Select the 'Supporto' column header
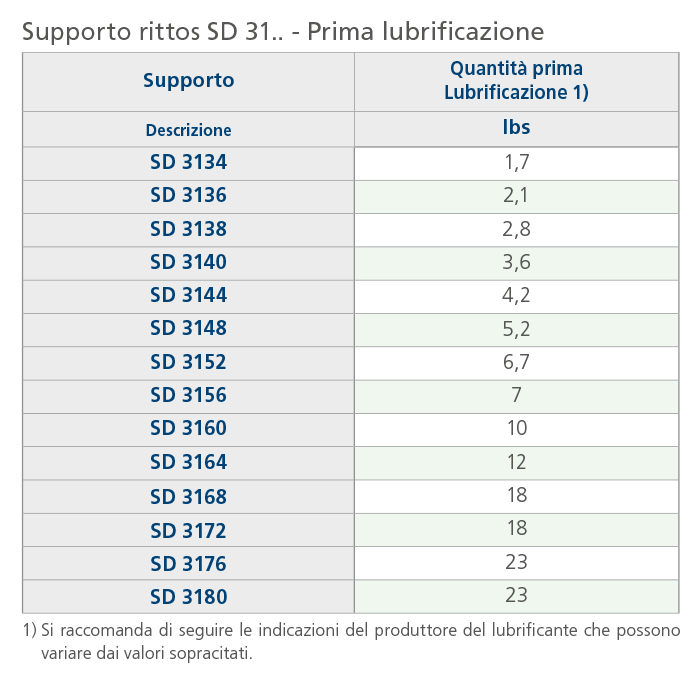700x700 pixels. click(188, 81)
